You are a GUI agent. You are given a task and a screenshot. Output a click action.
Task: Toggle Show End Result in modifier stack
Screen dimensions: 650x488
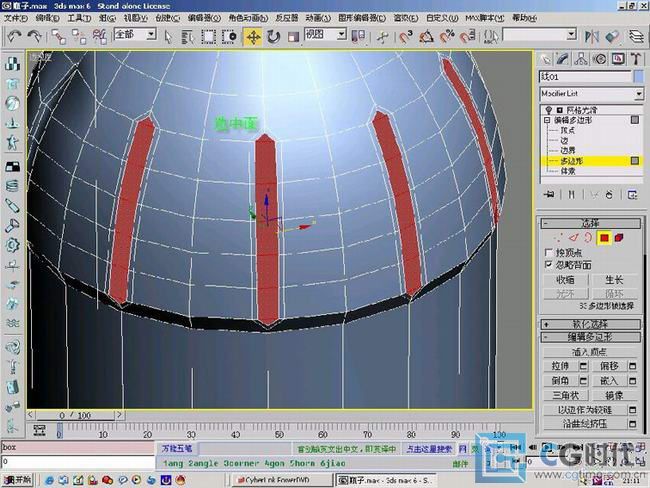[572, 194]
